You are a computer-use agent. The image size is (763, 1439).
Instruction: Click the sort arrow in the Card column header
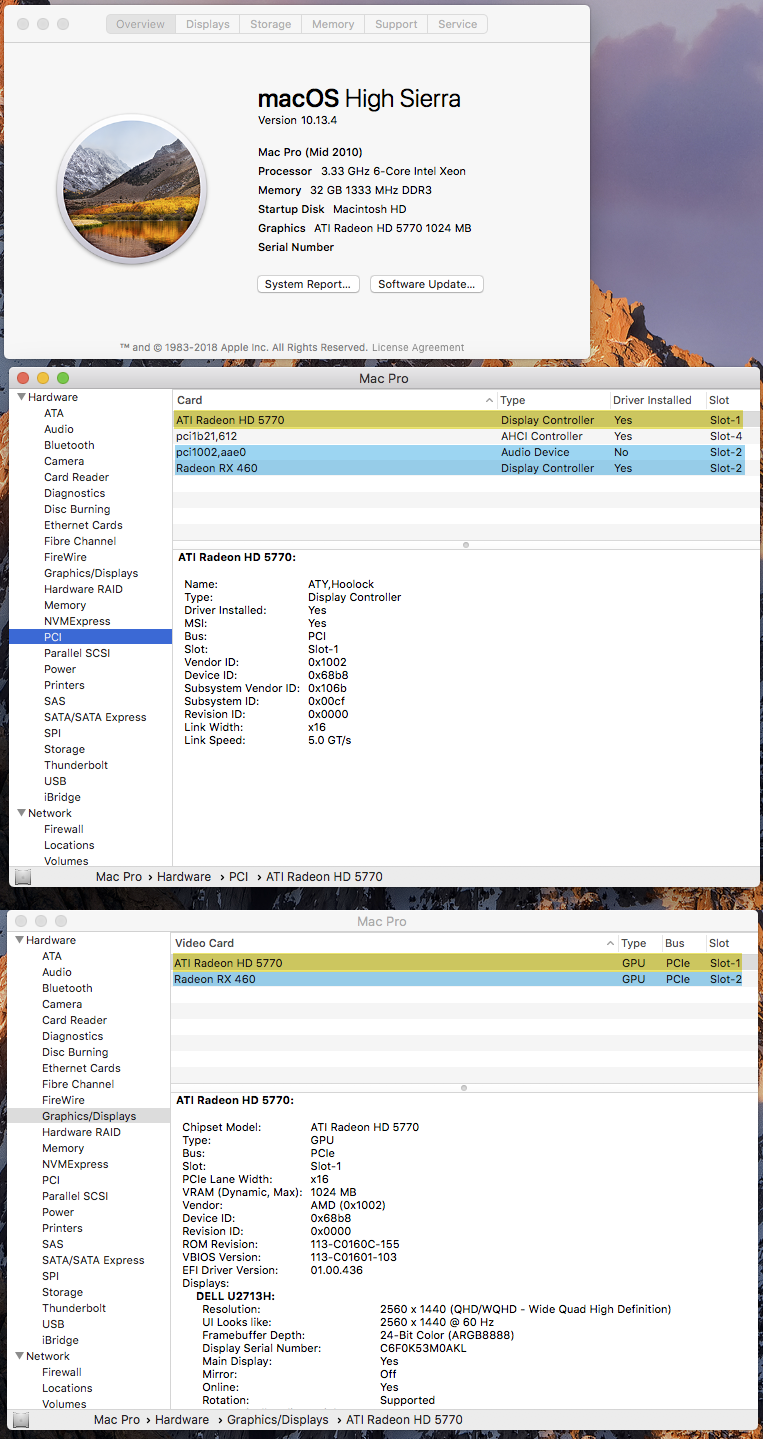(x=489, y=400)
